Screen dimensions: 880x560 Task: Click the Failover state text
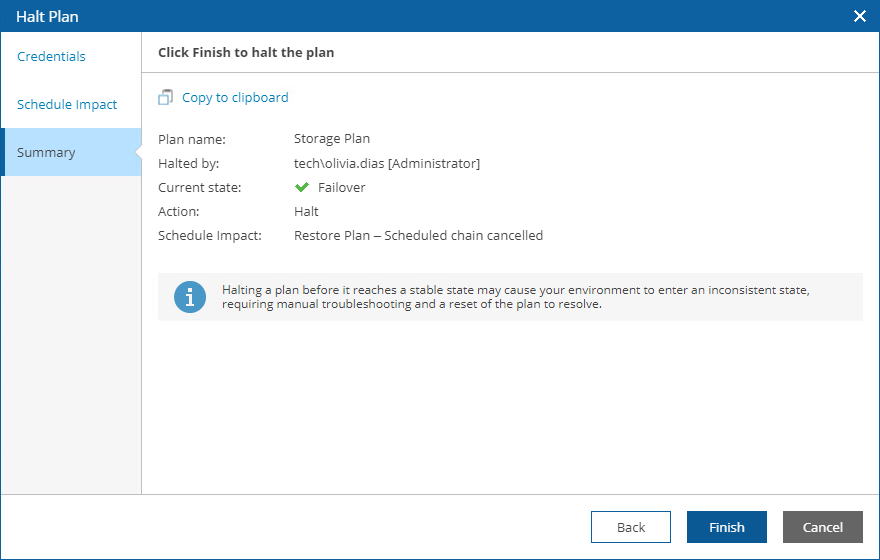click(x=342, y=187)
